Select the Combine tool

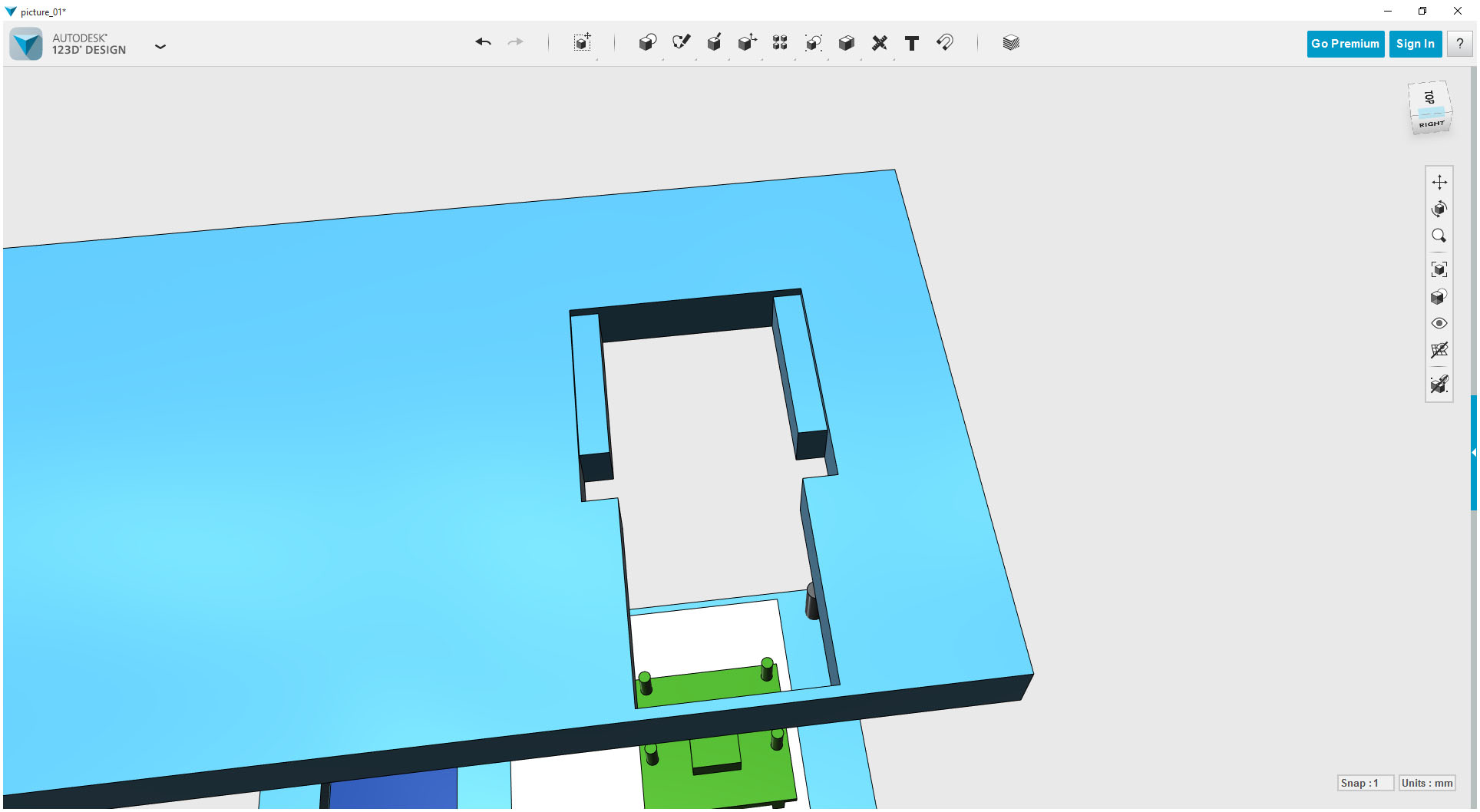[x=846, y=44]
